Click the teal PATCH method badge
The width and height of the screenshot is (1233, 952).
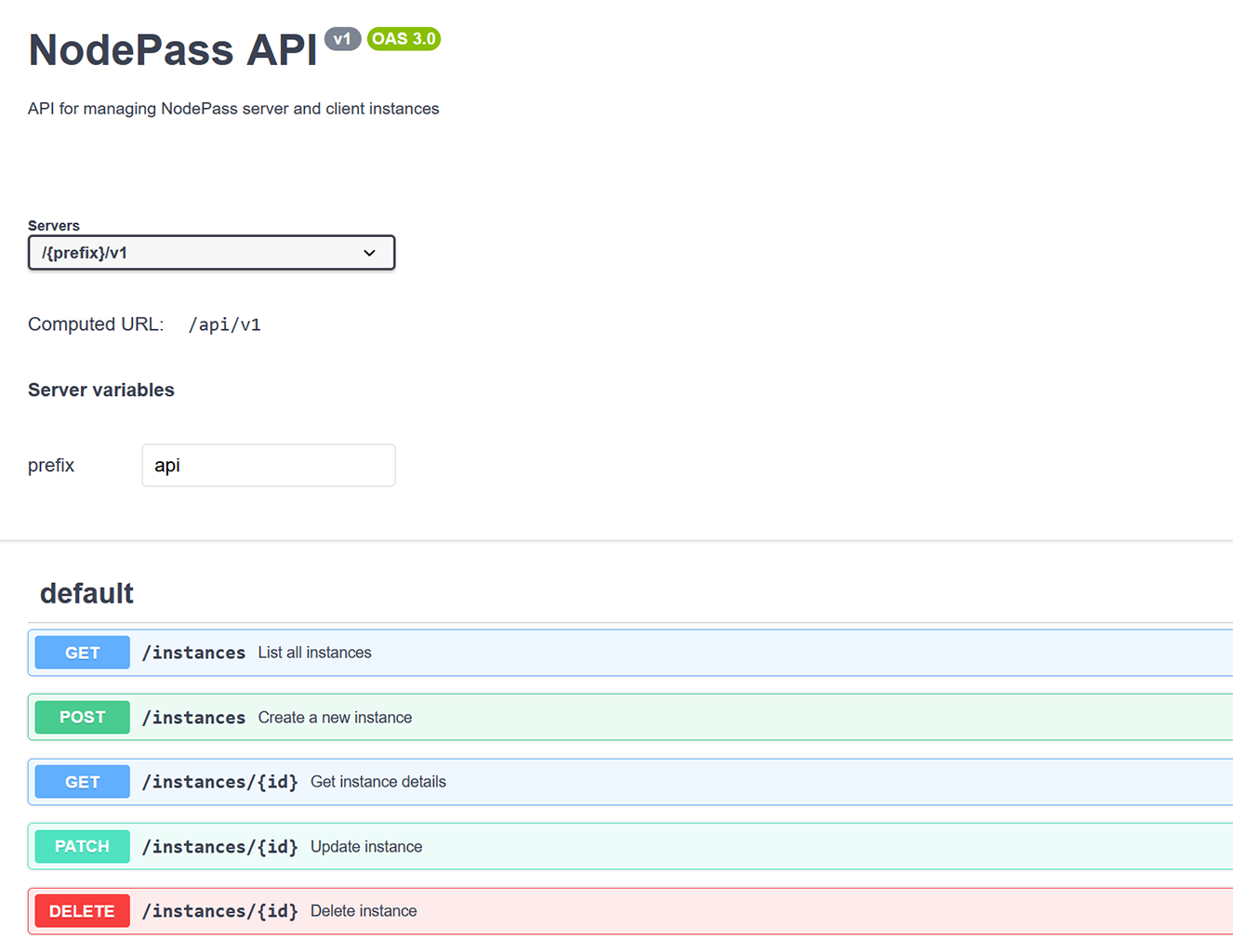[82, 847]
